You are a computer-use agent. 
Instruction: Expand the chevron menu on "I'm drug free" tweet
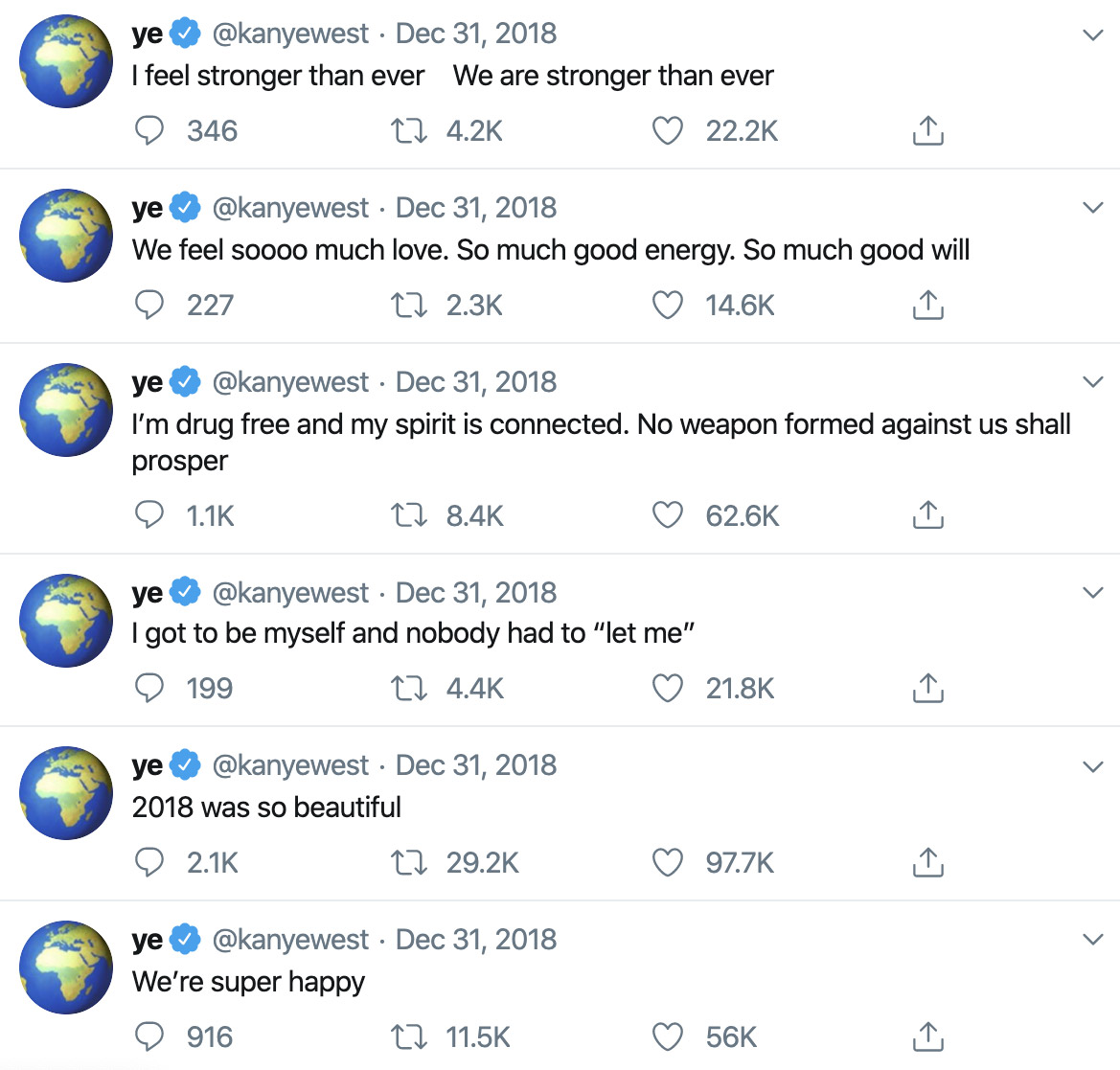pyautogui.click(x=1092, y=382)
